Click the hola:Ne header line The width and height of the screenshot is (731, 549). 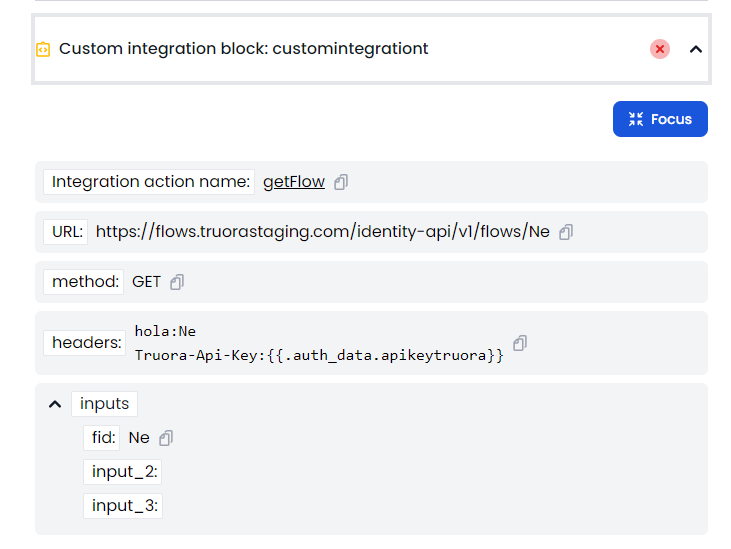[165, 331]
